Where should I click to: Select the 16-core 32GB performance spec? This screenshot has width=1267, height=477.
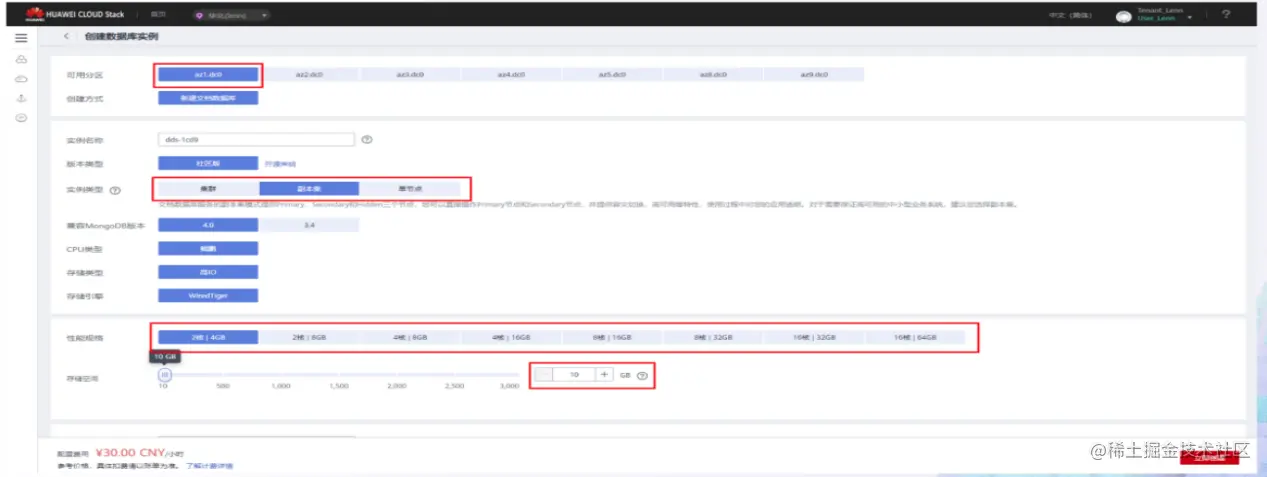pyautogui.click(x=814, y=338)
